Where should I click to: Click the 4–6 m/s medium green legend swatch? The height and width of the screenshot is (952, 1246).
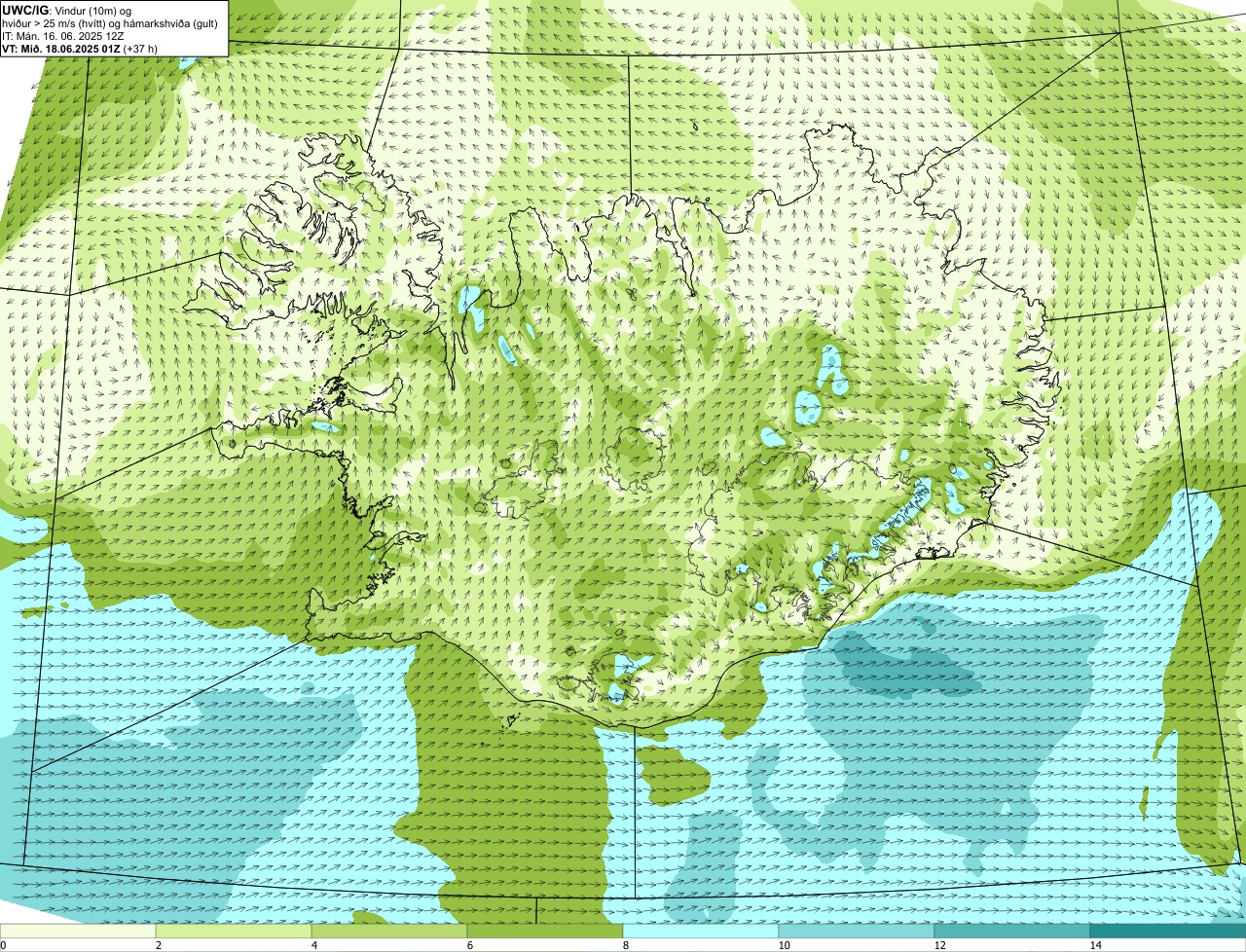(389, 931)
